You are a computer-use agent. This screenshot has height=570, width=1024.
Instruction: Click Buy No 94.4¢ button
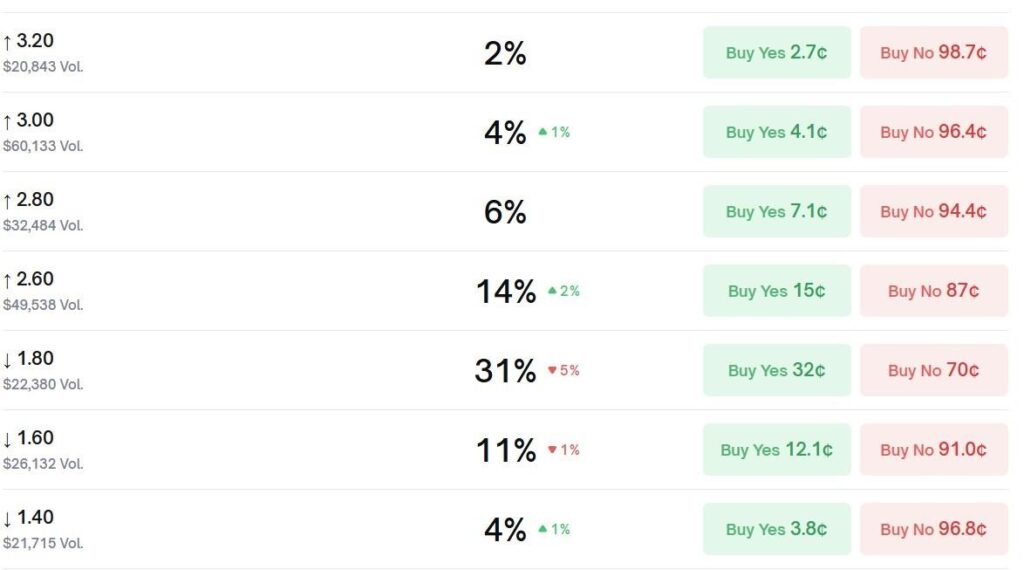tap(933, 212)
